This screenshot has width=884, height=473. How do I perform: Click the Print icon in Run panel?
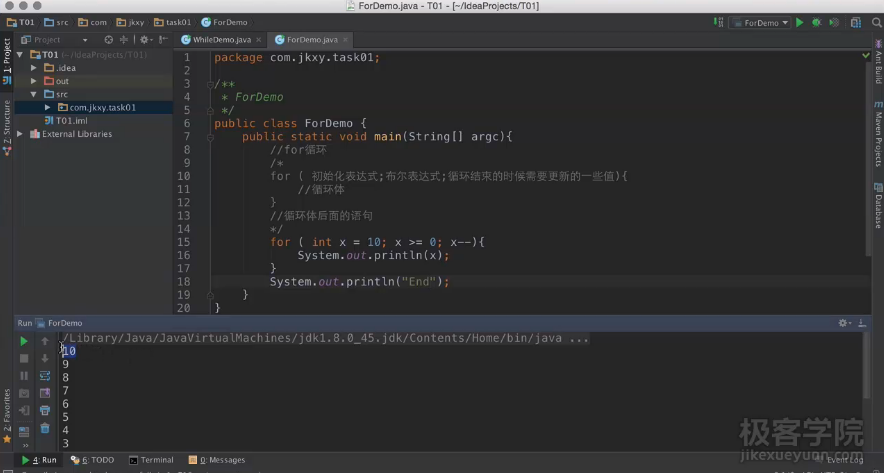click(45, 410)
